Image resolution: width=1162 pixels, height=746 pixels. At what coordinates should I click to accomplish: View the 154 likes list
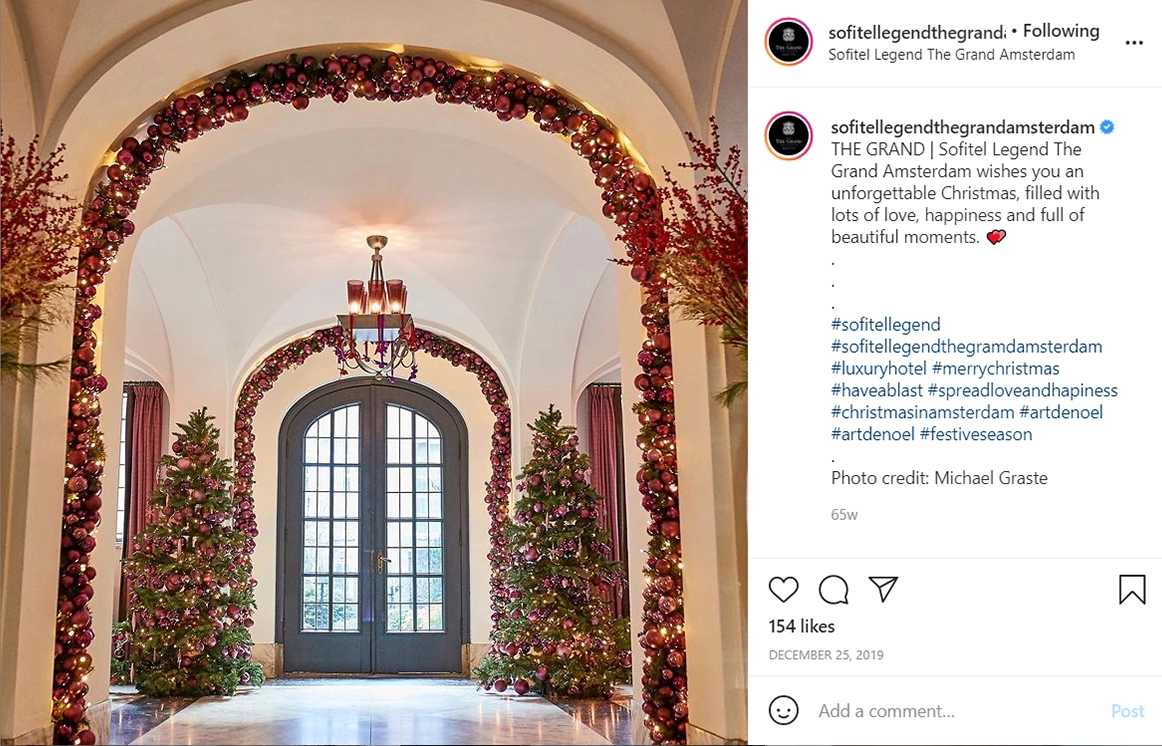click(801, 627)
